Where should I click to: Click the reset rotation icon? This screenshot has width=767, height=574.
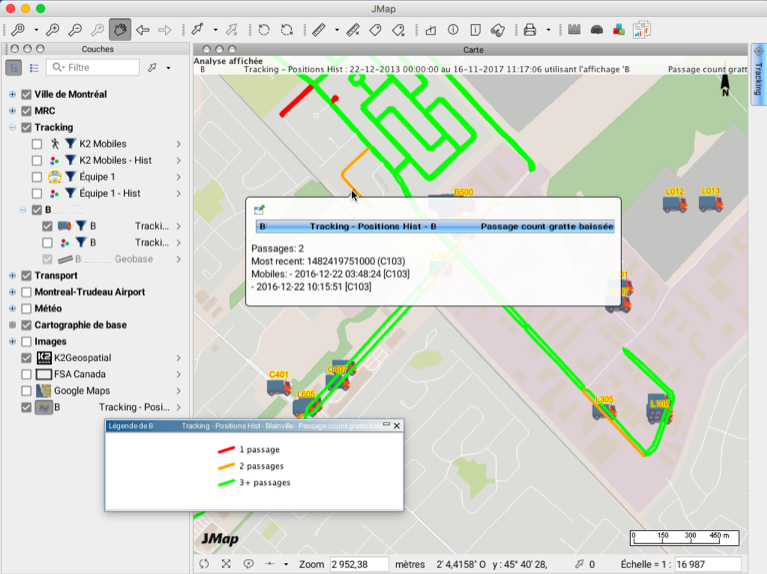click(x=287, y=30)
